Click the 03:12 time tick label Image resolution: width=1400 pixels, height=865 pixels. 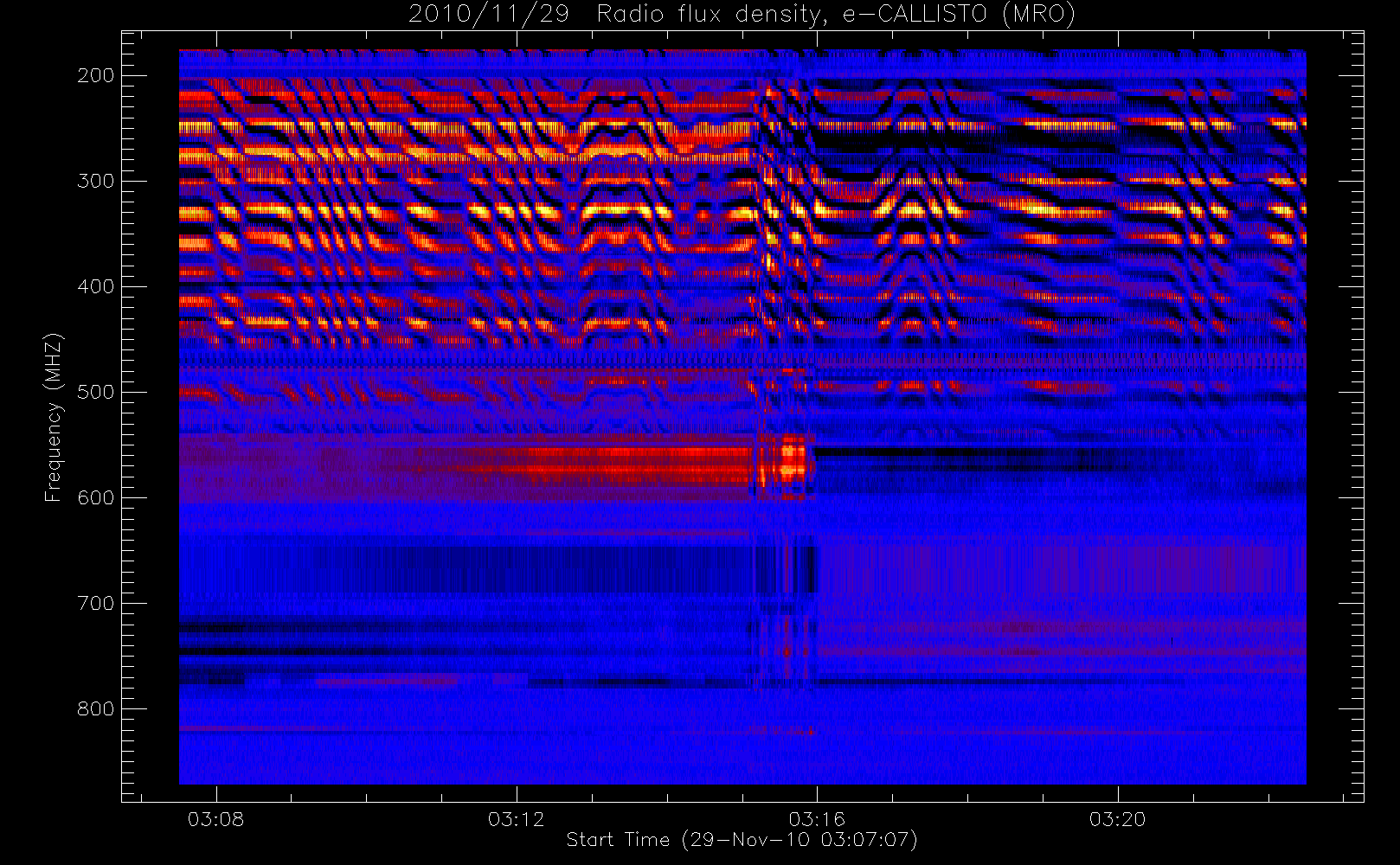tap(517, 818)
